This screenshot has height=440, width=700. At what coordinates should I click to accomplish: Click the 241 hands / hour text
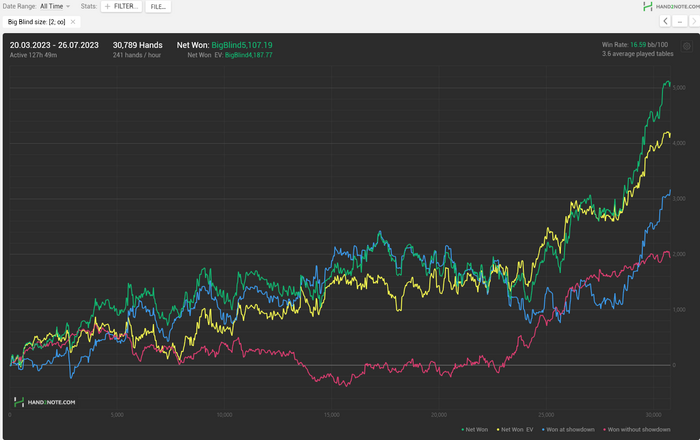coord(137,55)
